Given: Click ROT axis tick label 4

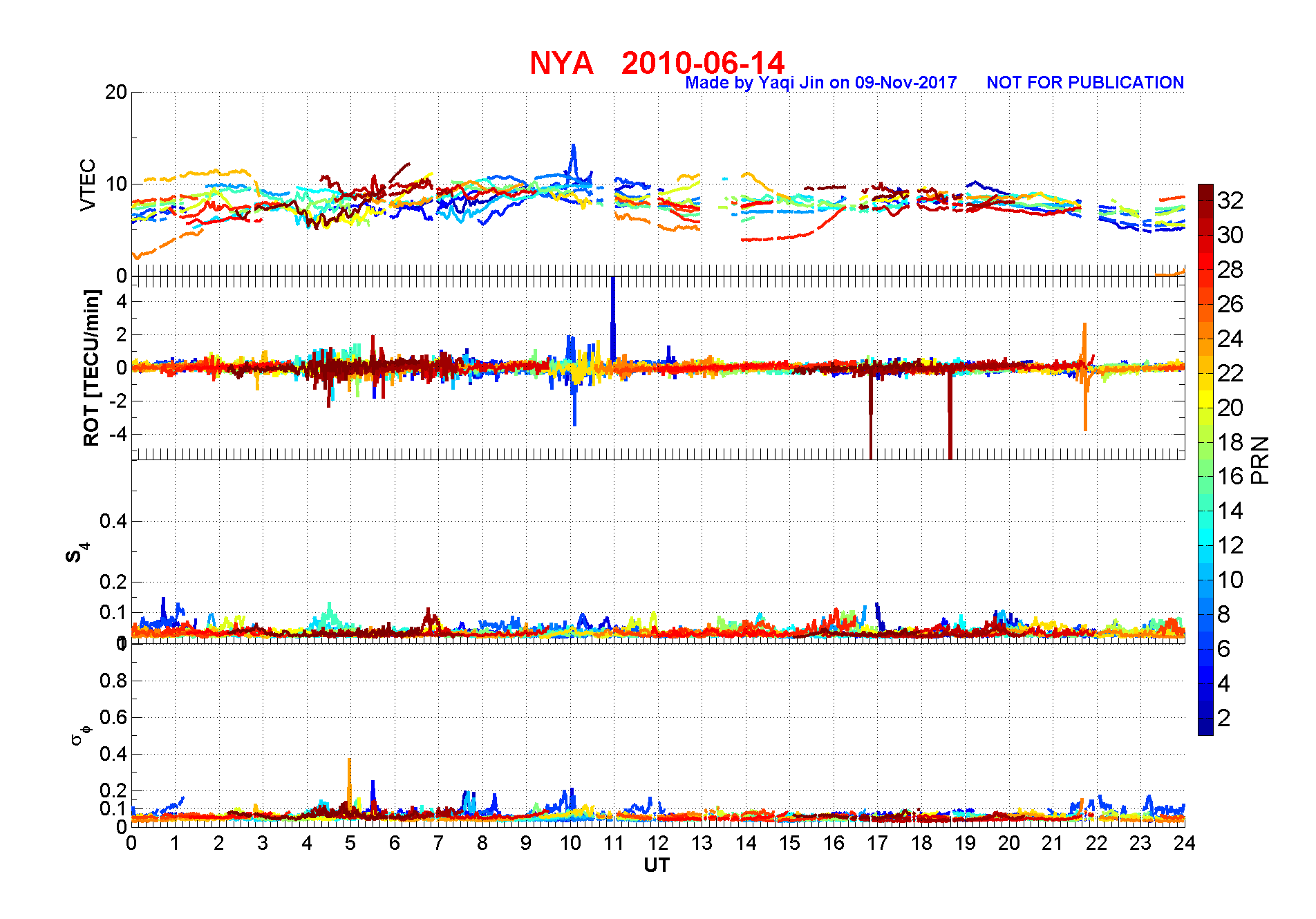Looking at the screenshot, I should click(x=122, y=301).
